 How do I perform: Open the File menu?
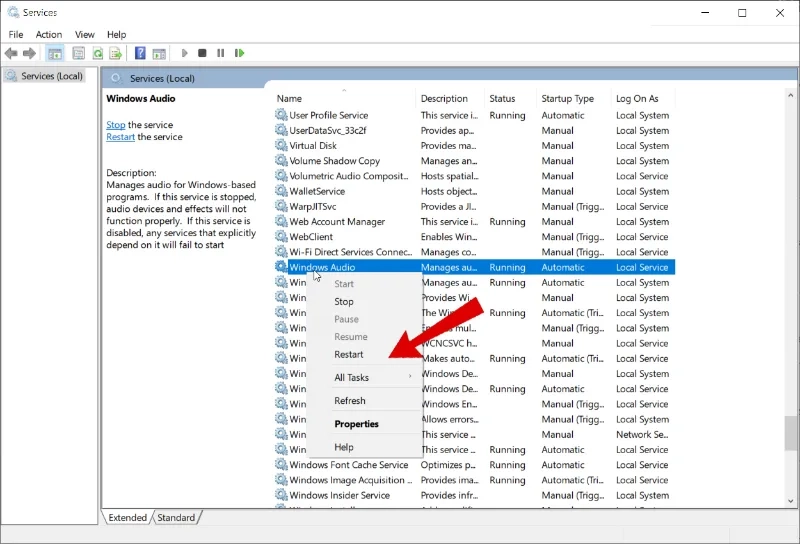tap(16, 35)
